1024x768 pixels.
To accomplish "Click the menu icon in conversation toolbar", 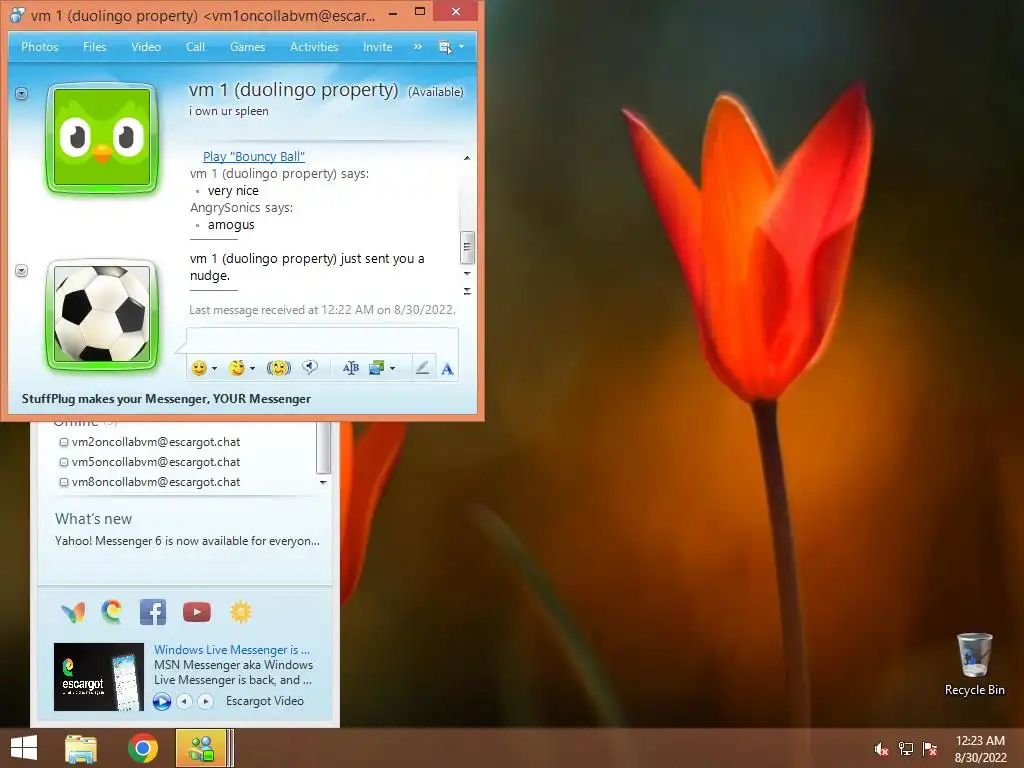I will click(x=445, y=47).
